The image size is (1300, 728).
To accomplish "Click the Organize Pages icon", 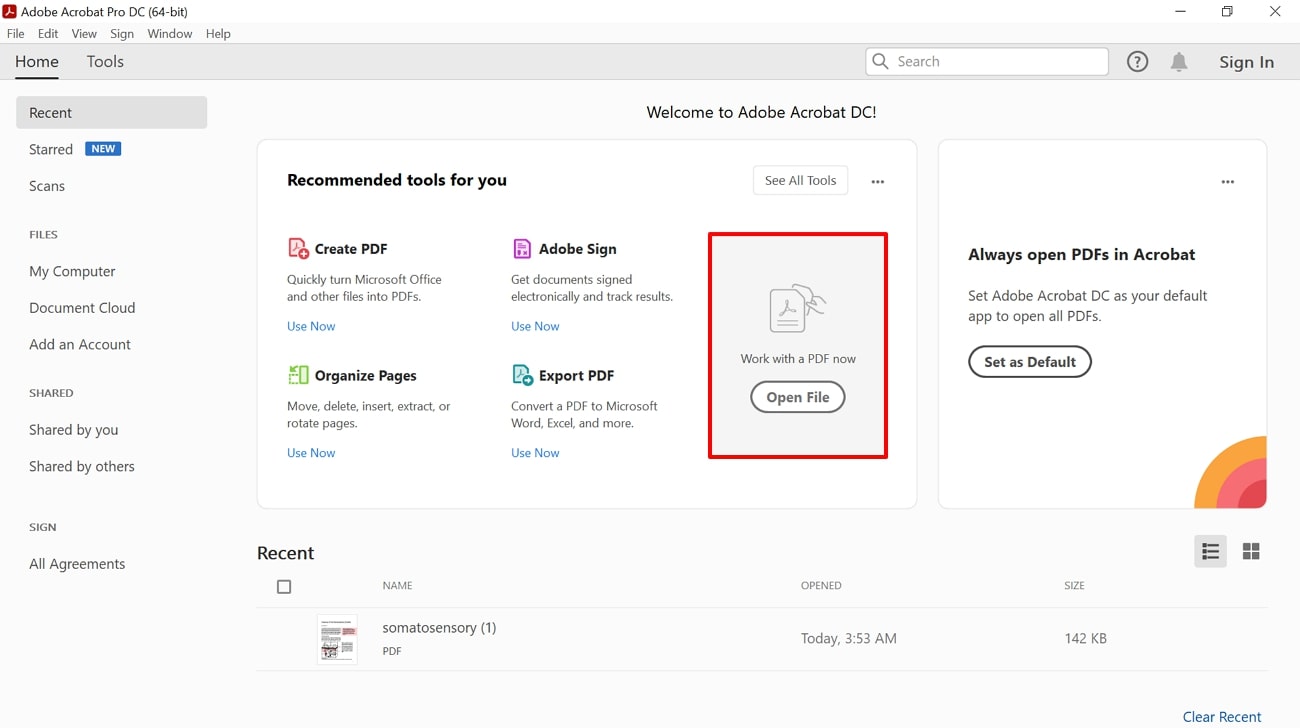I will click(x=298, y=375).
